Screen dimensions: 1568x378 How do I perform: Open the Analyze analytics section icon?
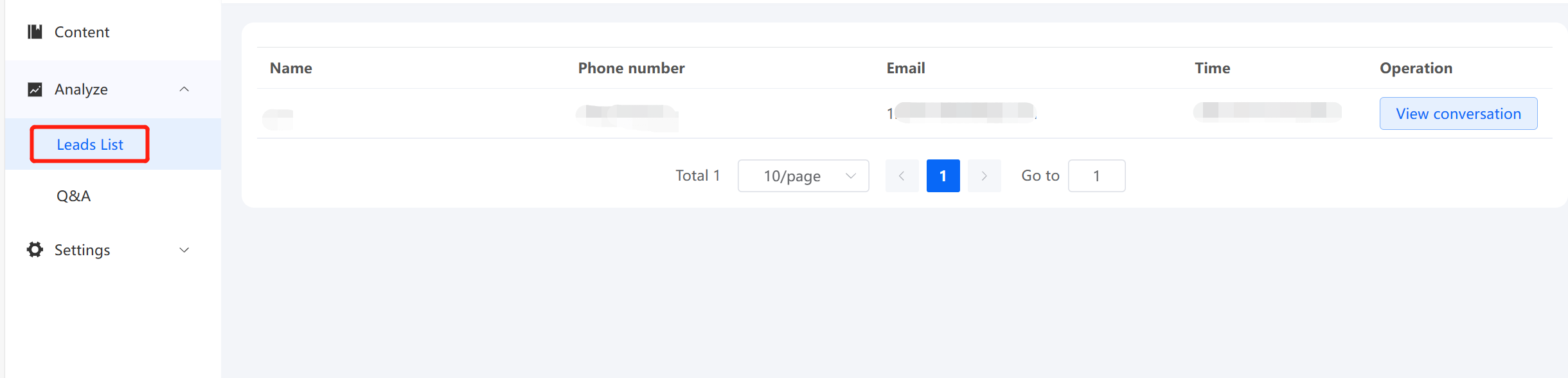pyautogui.click(x=34, y=89)
